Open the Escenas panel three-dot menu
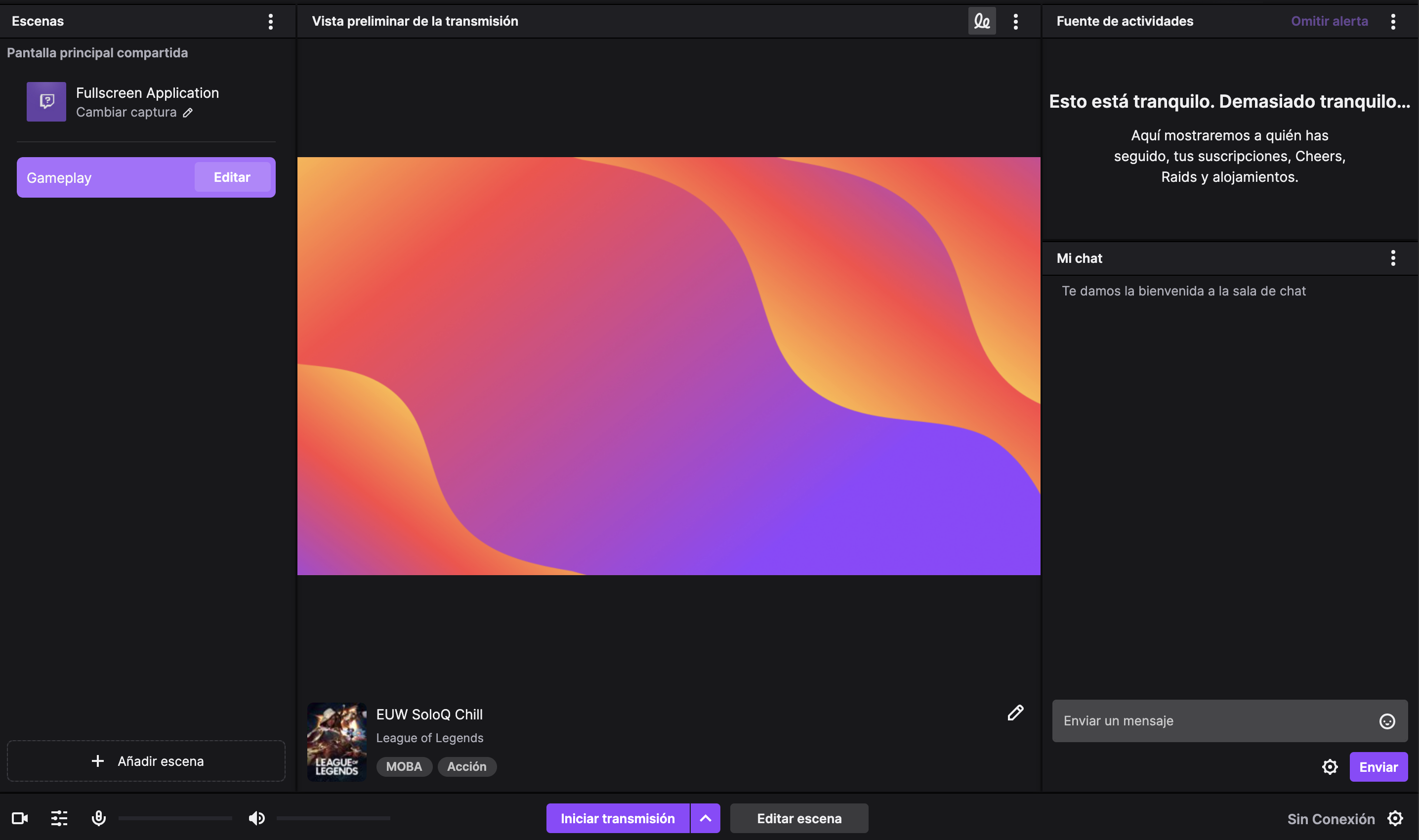 pos(271,22)
